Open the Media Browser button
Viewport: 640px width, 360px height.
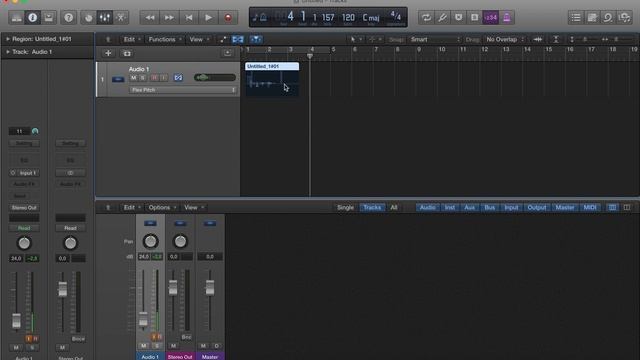(624, 18)
